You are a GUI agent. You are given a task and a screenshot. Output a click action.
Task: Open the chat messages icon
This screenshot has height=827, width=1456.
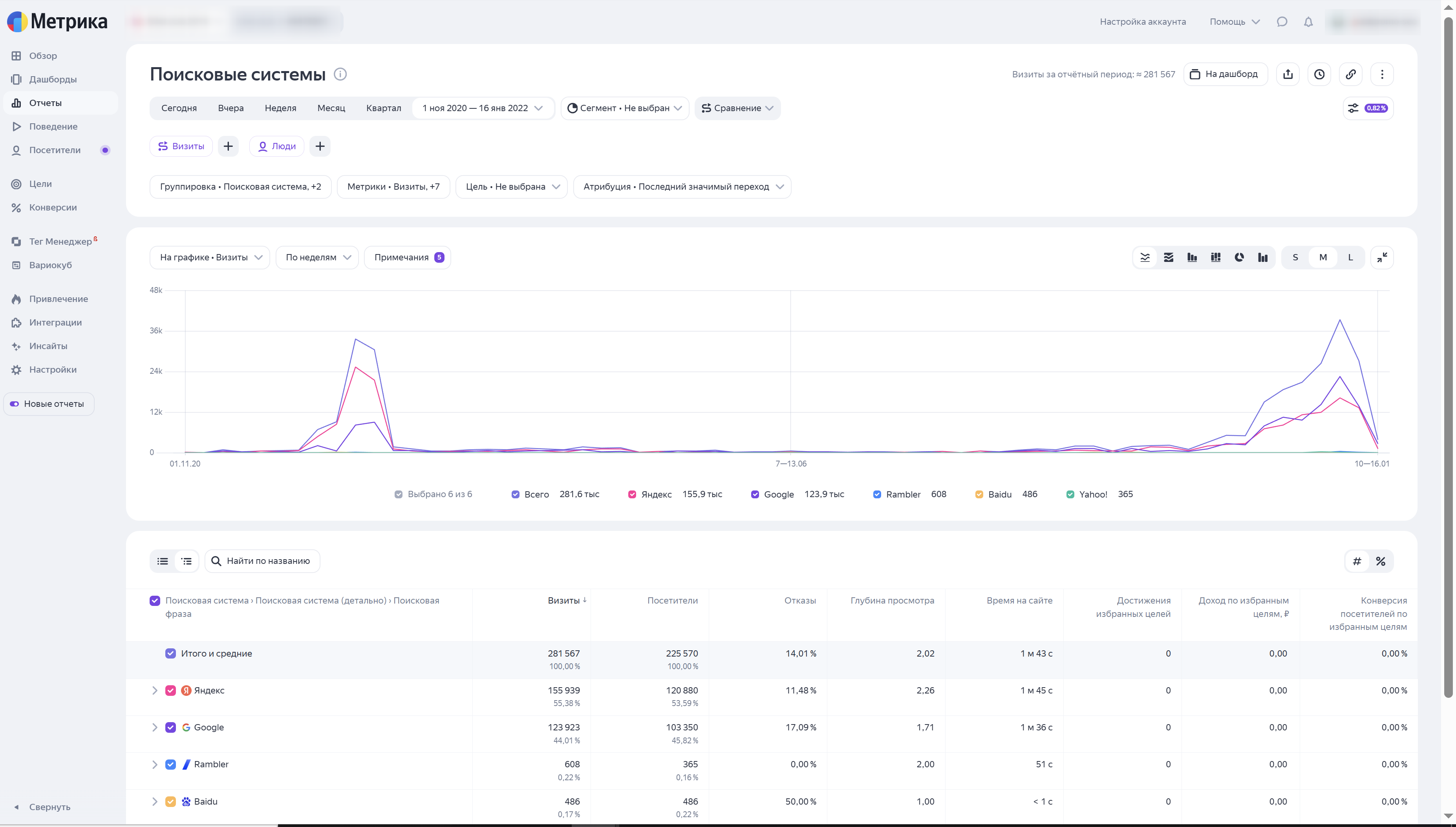1282,22
